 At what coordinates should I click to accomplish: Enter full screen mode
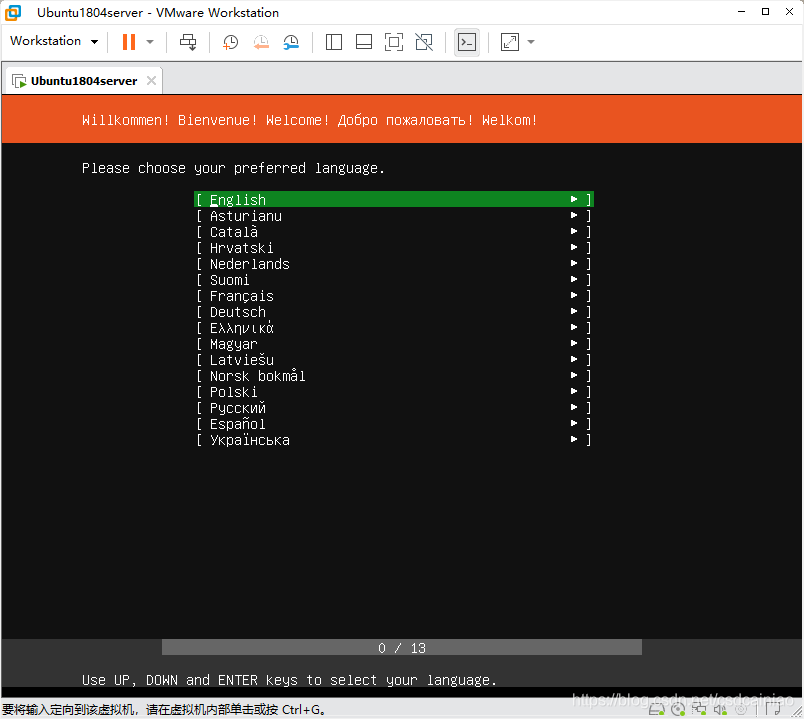click(x=394, y=42)
